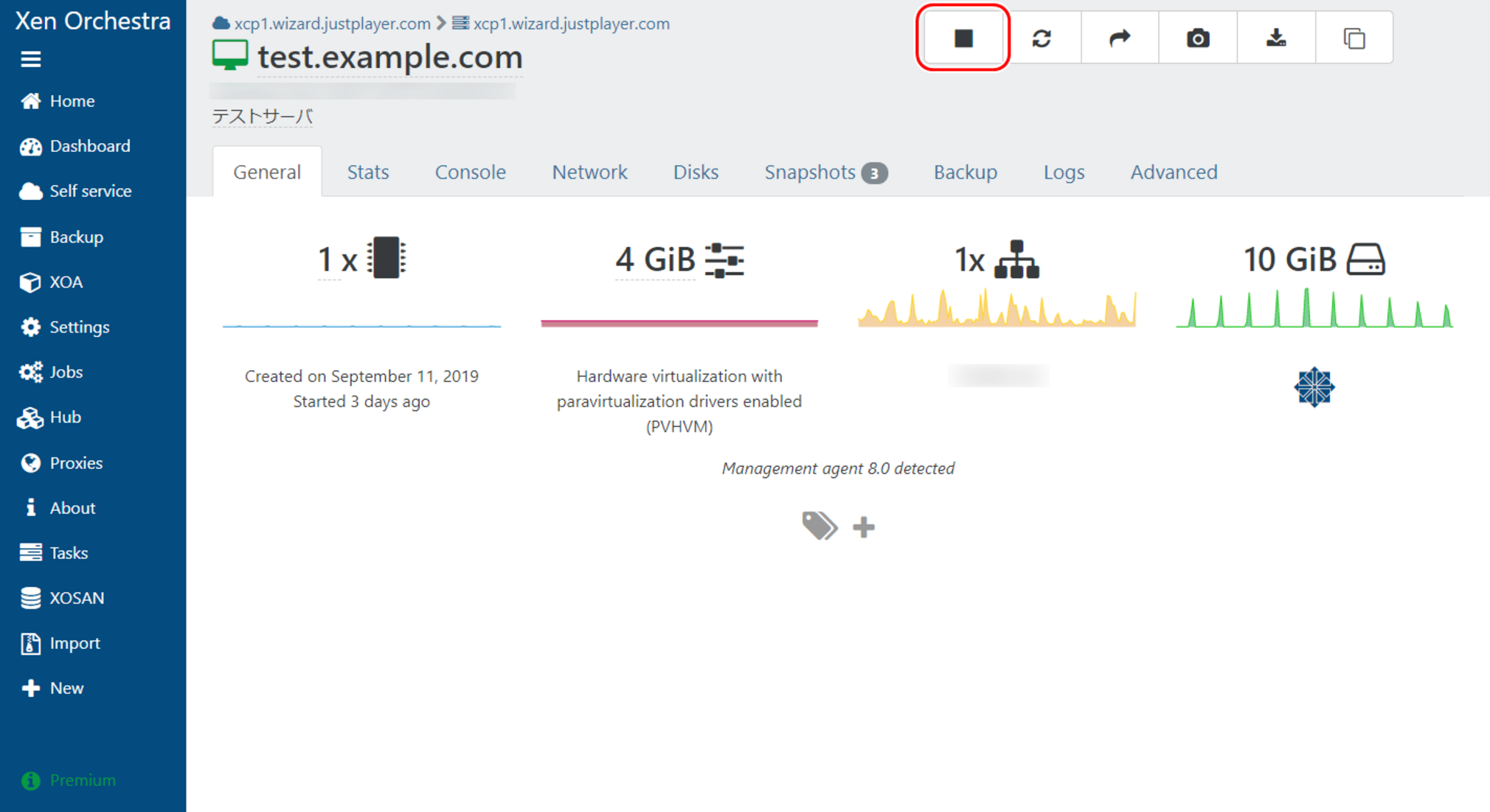Switch to the VM Backup tab
The width and height of the screenshot is (1490, 812).
tap(966, 172)
